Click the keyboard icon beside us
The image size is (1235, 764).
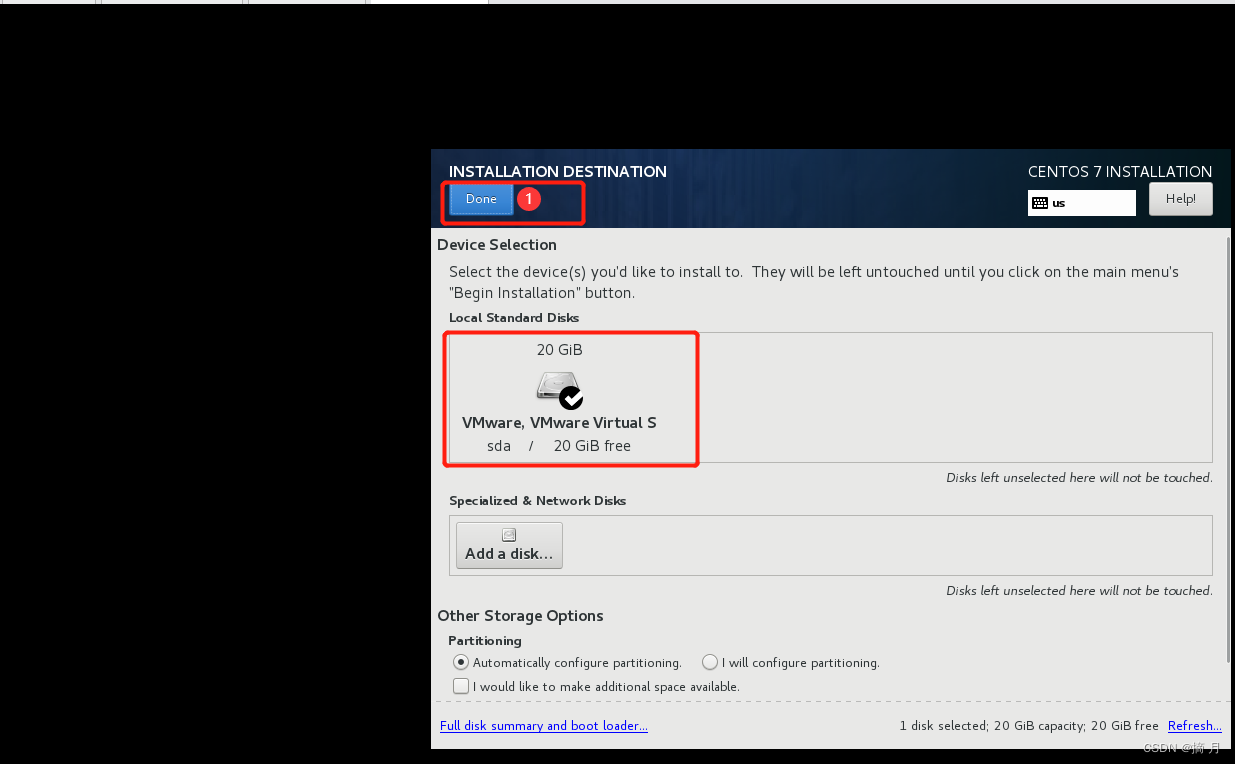[1040, 203]
